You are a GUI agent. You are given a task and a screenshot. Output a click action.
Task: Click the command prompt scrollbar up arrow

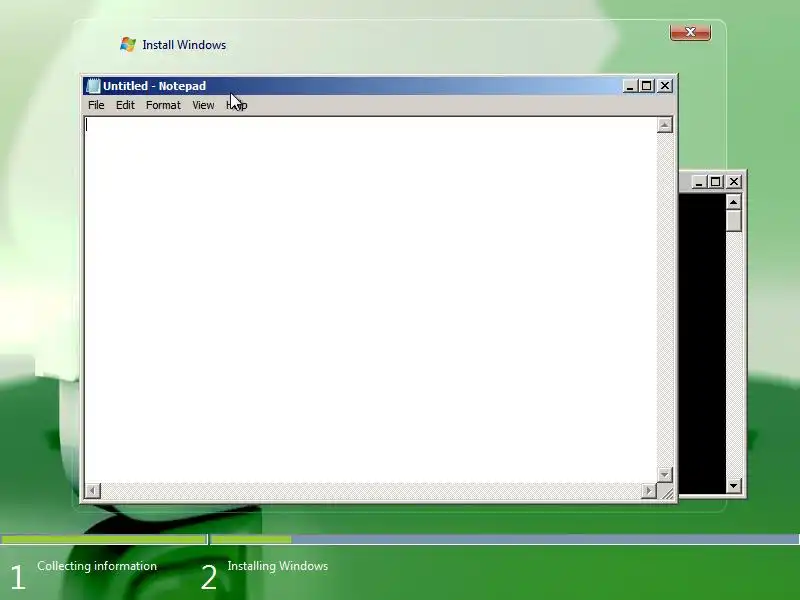pyautogui.click(x=734, y=203)
